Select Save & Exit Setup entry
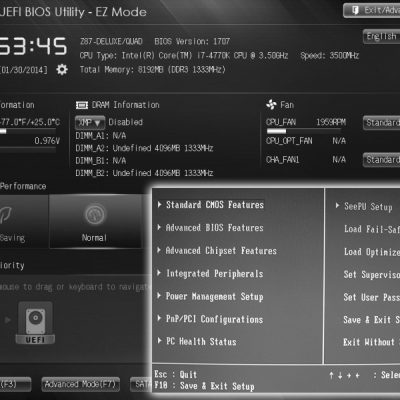The height and width of the screenshot is (400, 400). 372,320
